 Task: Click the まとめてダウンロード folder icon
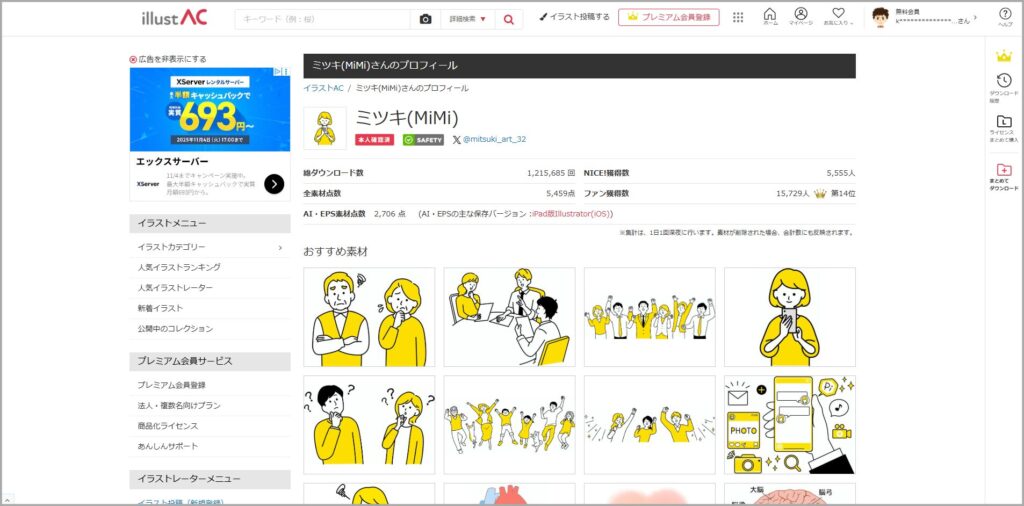click(x=1003, y=175)
